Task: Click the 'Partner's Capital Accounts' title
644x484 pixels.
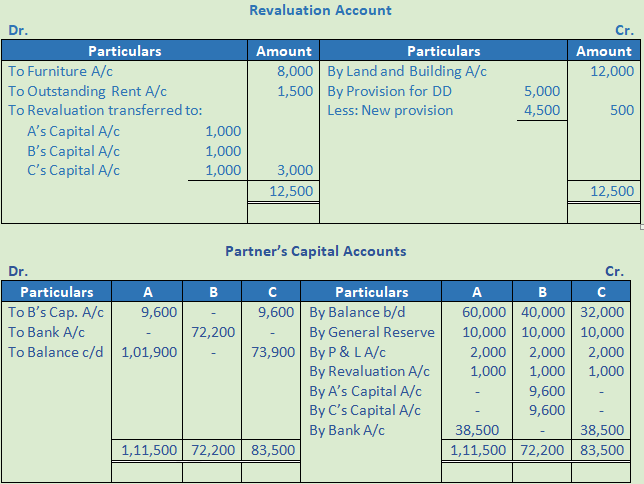Action: (316, 251)
